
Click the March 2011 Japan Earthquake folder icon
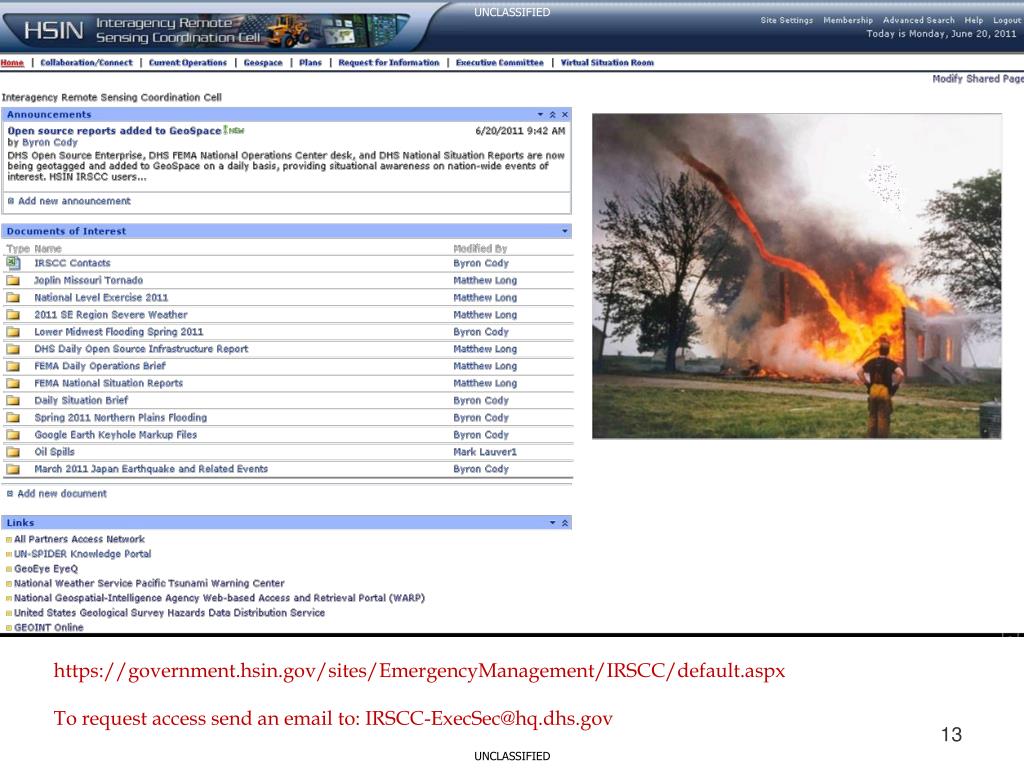pos(13,469)
